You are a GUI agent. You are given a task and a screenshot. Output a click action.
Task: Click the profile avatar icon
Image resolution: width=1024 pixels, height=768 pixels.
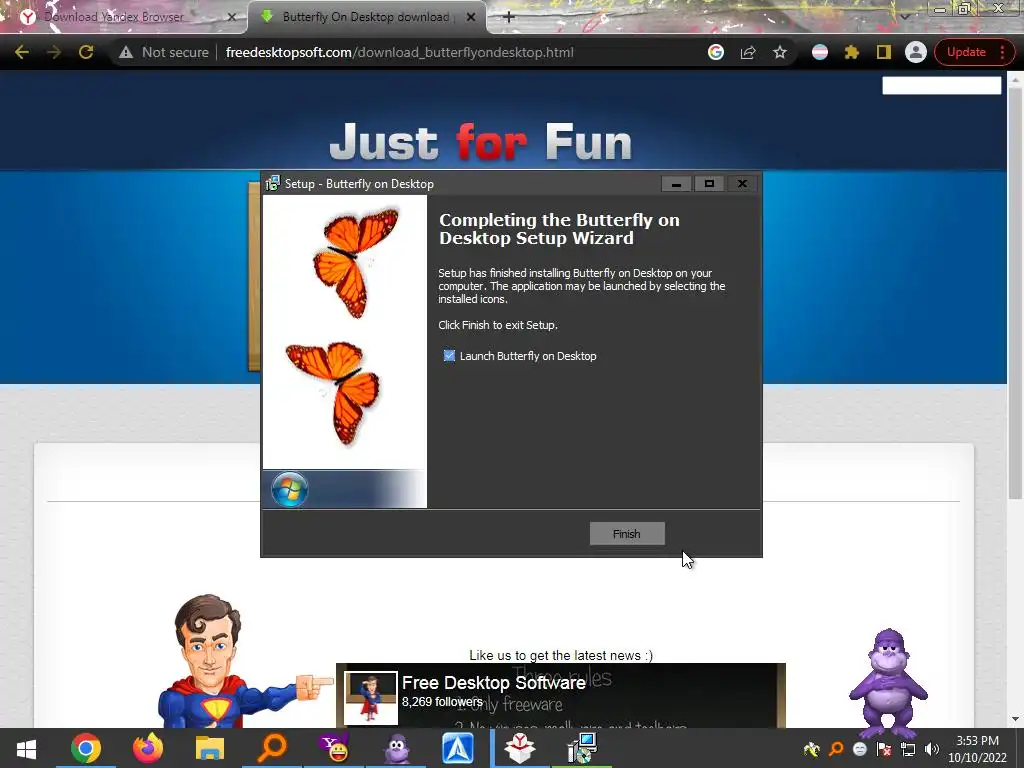tap(916, 52)
